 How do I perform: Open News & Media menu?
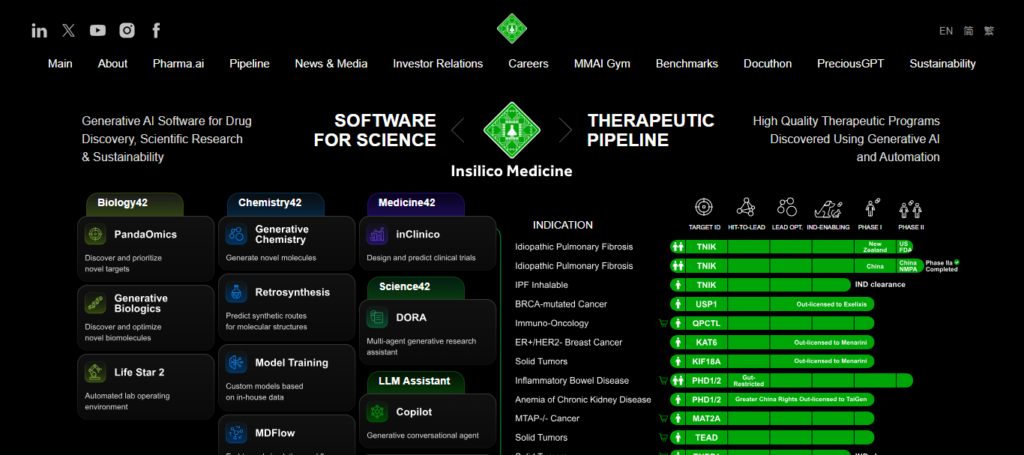click(331, 64)
